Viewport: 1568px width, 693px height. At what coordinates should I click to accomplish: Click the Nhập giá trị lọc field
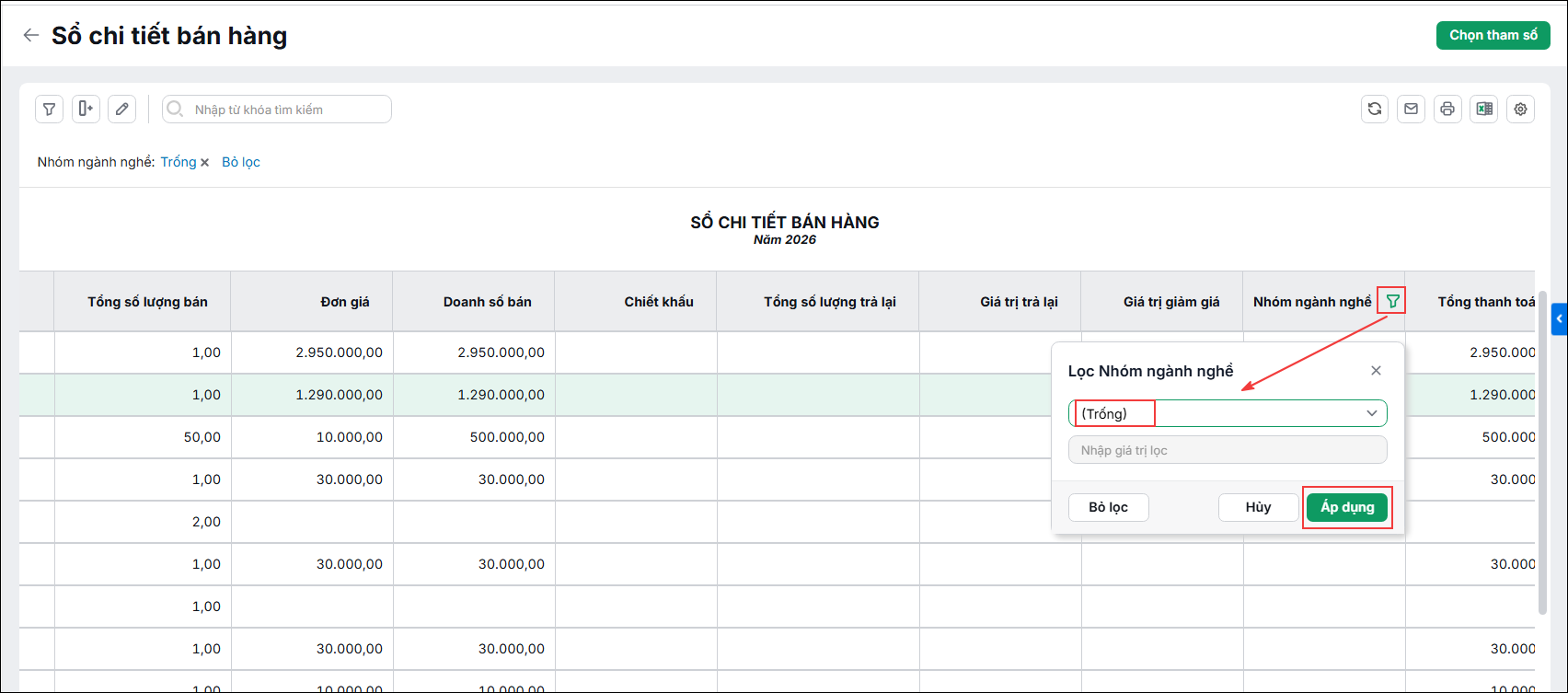pos(1228,450)
